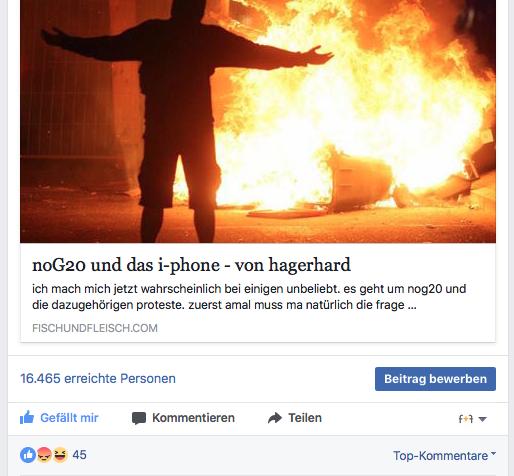Viewport: 514px width, 476px height.
Task: Click the Teilen text label
Action: pyautogui.click(x=305, y=418)
